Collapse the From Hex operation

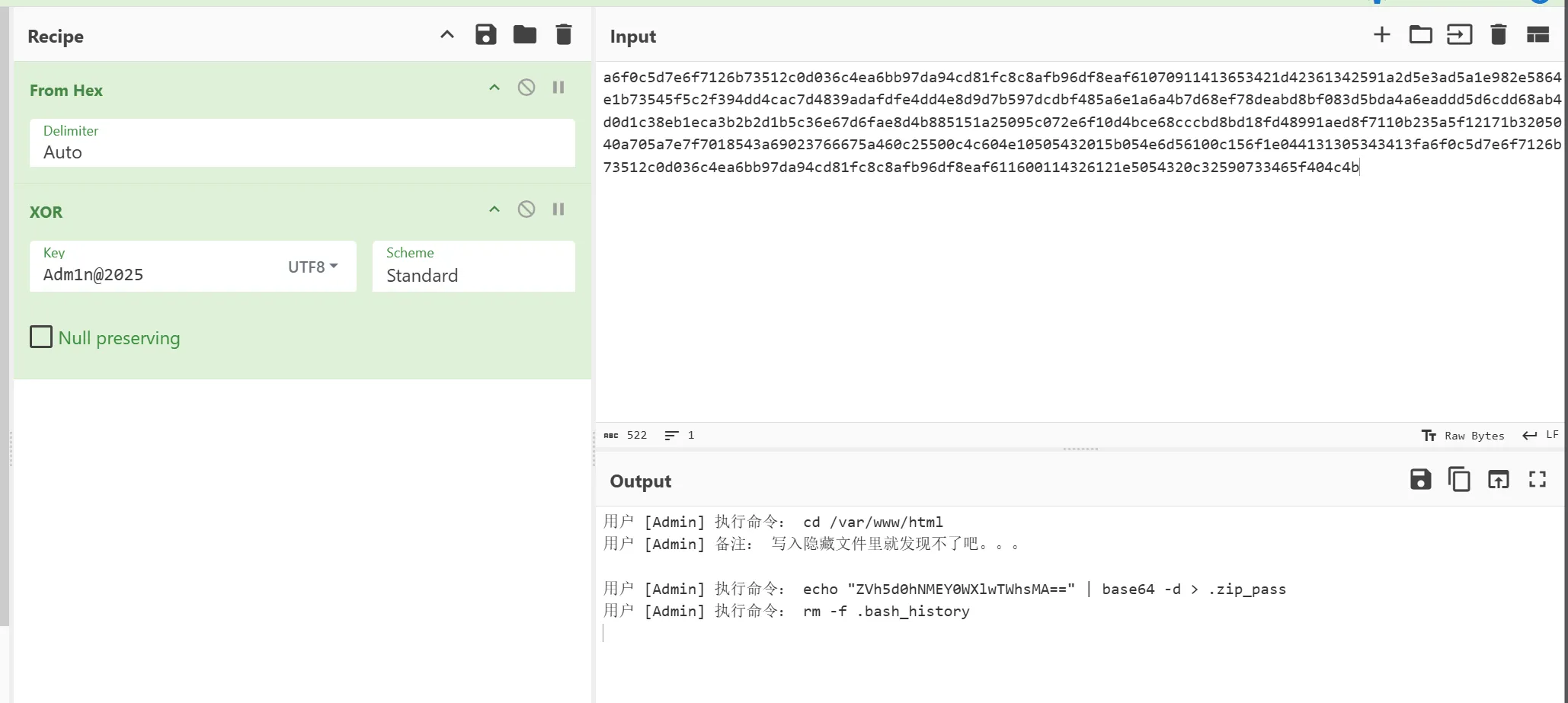(x=494, y=88)
